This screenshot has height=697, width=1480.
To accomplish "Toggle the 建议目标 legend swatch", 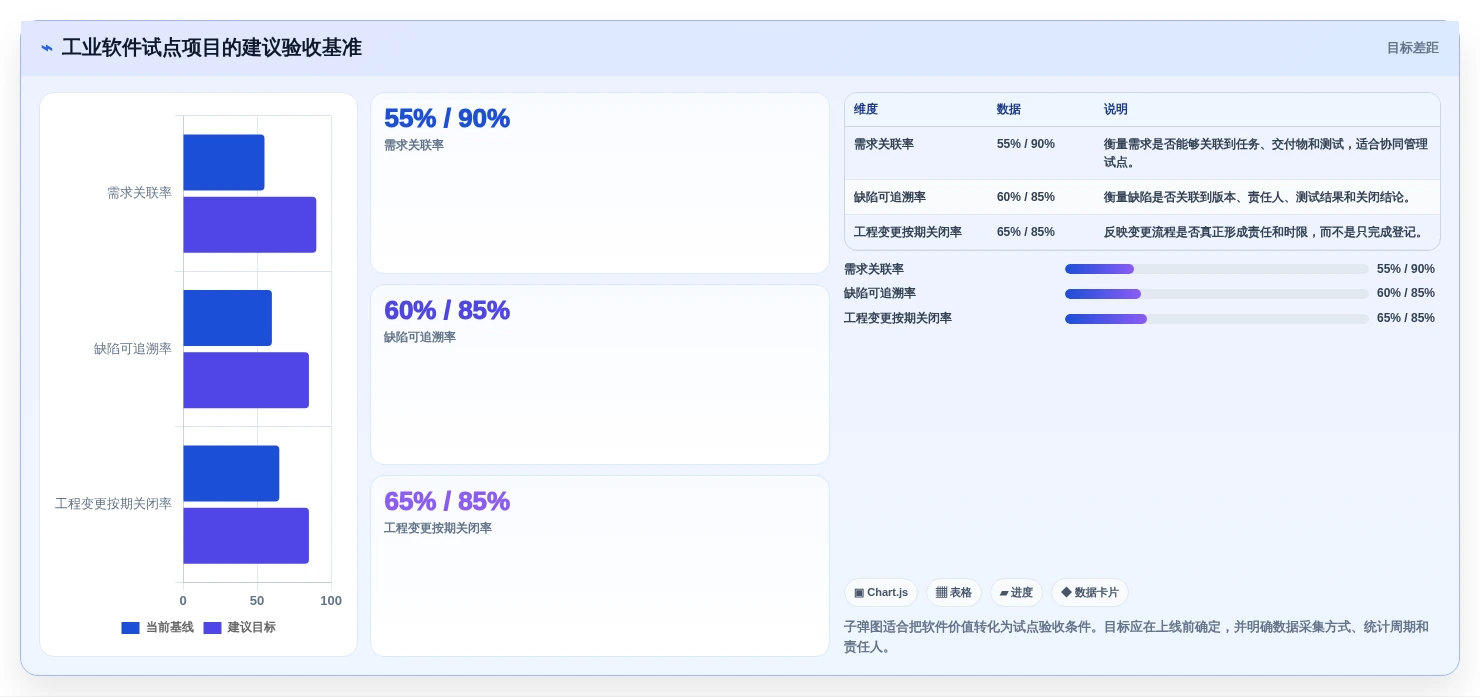I will (212, 628).
